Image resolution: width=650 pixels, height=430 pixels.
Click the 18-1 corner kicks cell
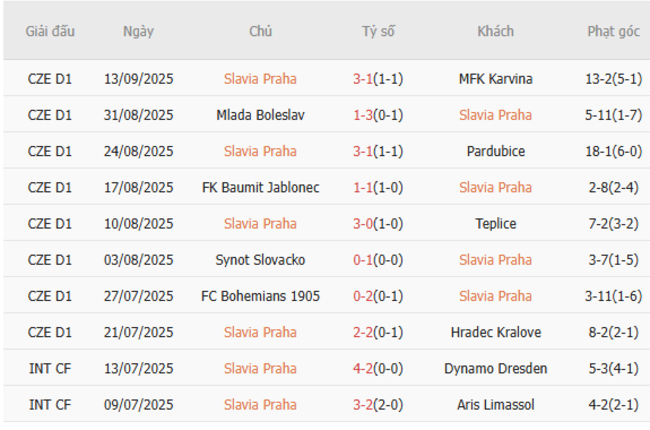[613, 151]
